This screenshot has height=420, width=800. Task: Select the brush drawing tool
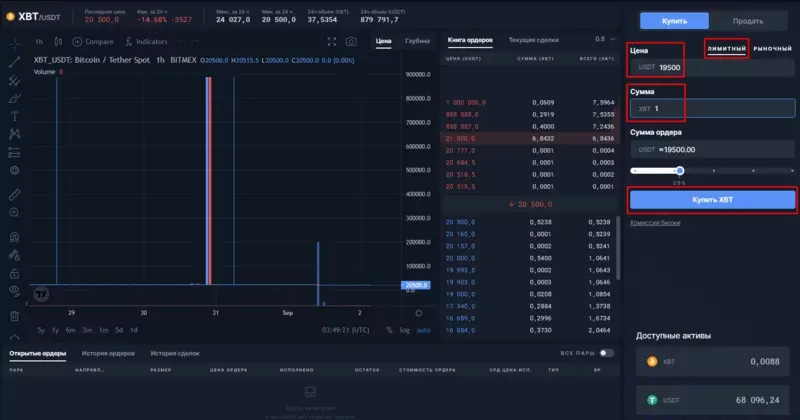coord(14,98)
